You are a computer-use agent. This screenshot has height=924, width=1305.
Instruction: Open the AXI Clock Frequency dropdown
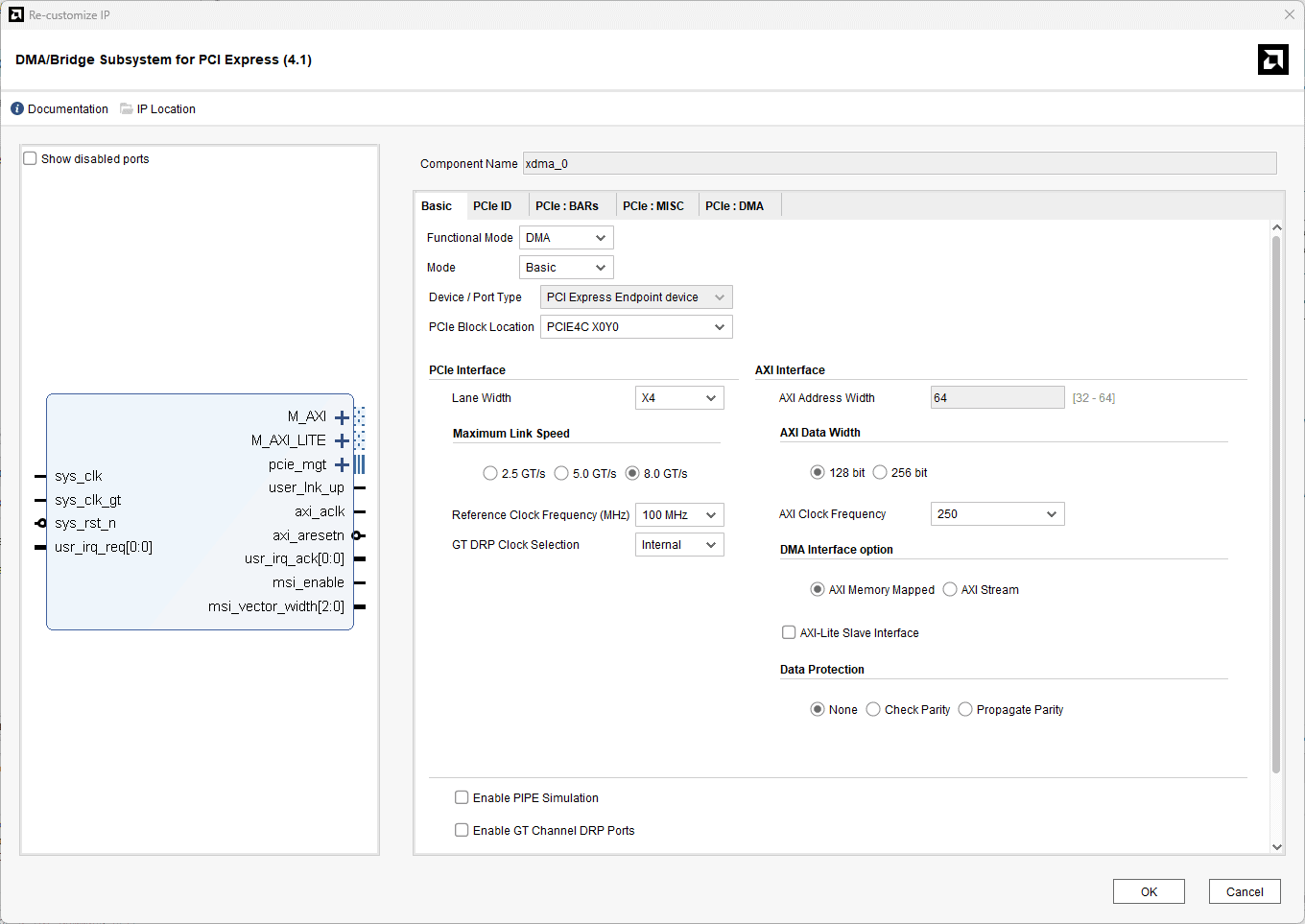click(997, 514)
